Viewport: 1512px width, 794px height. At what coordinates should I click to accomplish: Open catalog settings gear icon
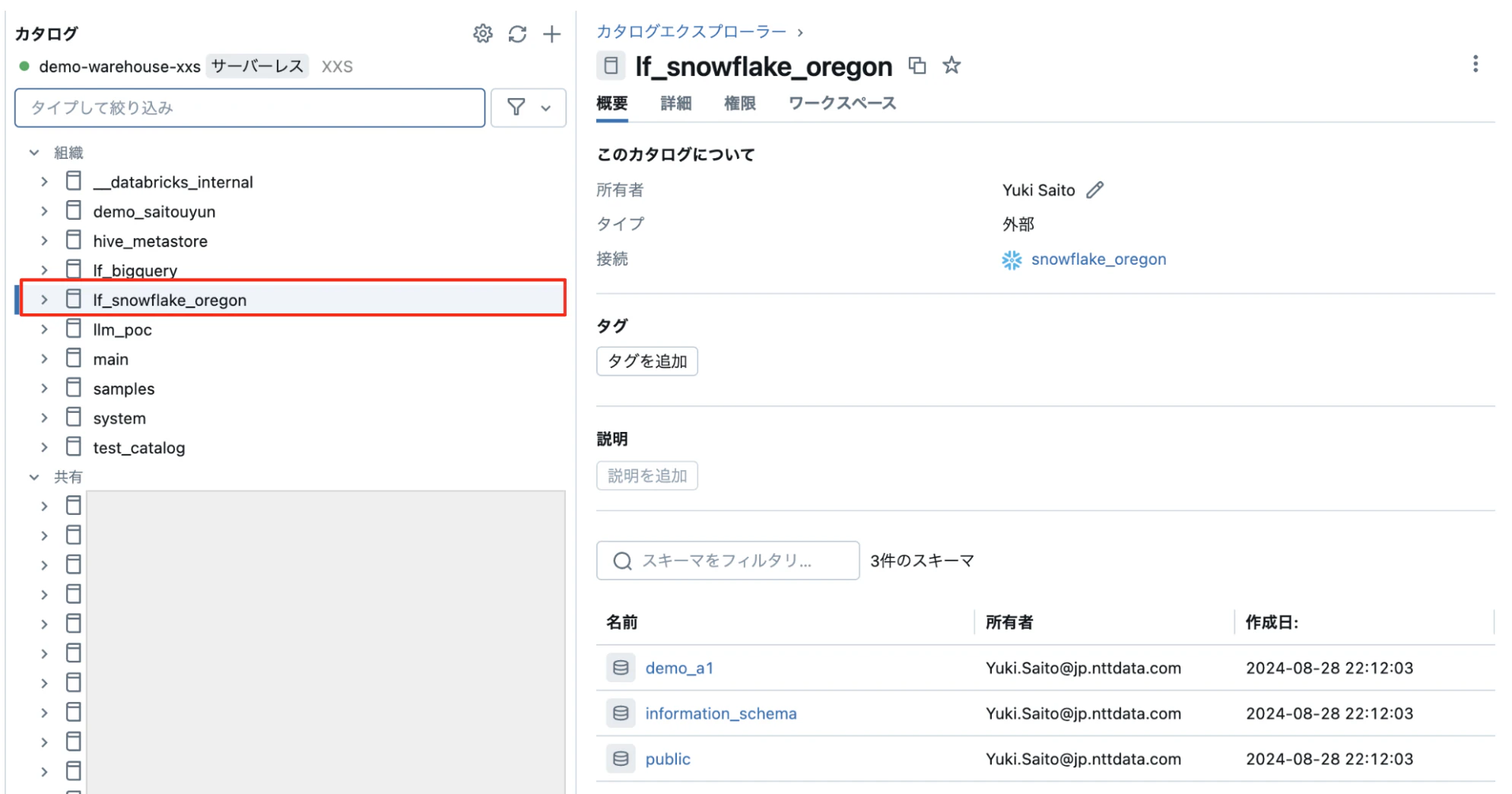(482, 33)
